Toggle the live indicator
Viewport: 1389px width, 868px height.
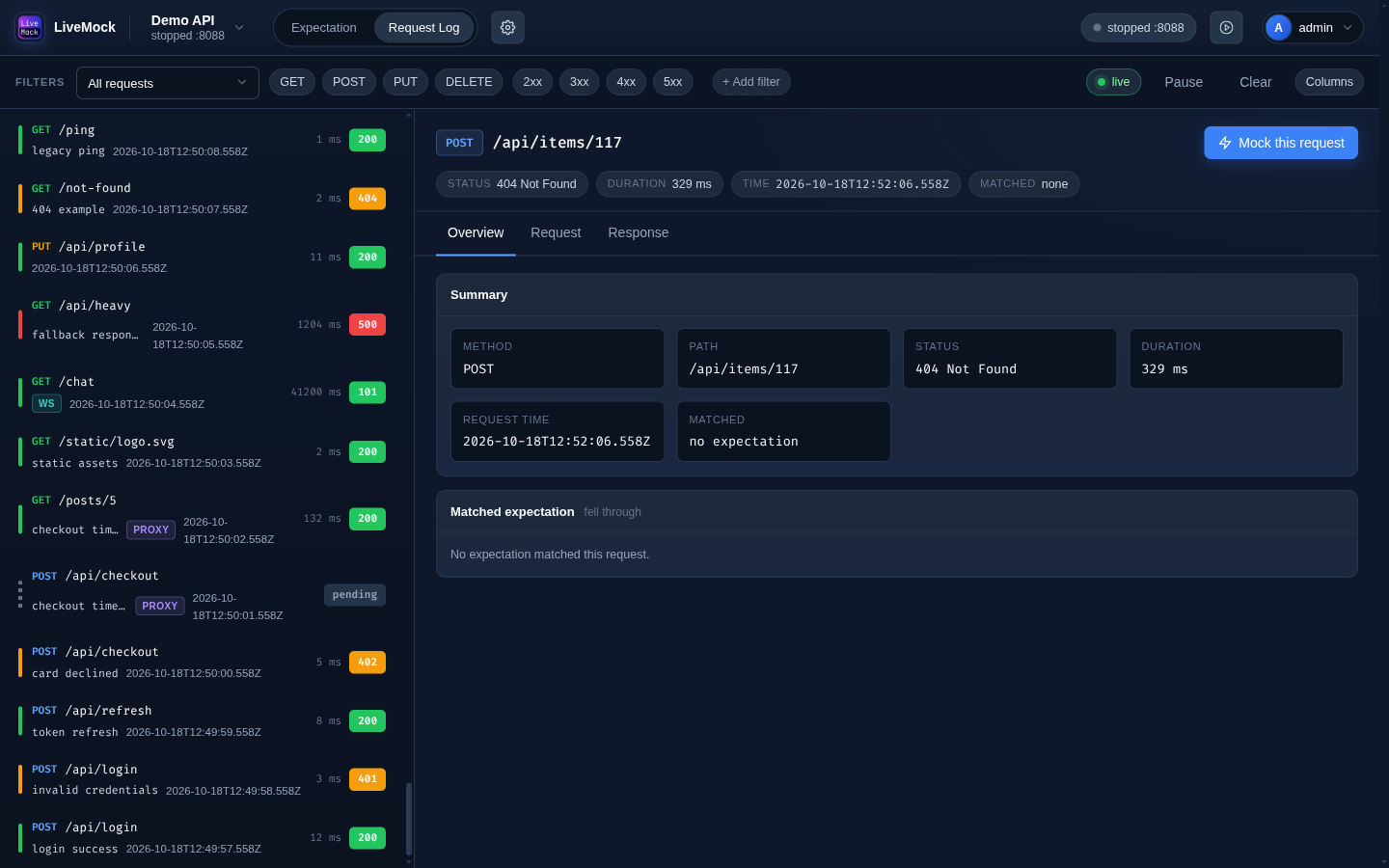pos(1113,82)
